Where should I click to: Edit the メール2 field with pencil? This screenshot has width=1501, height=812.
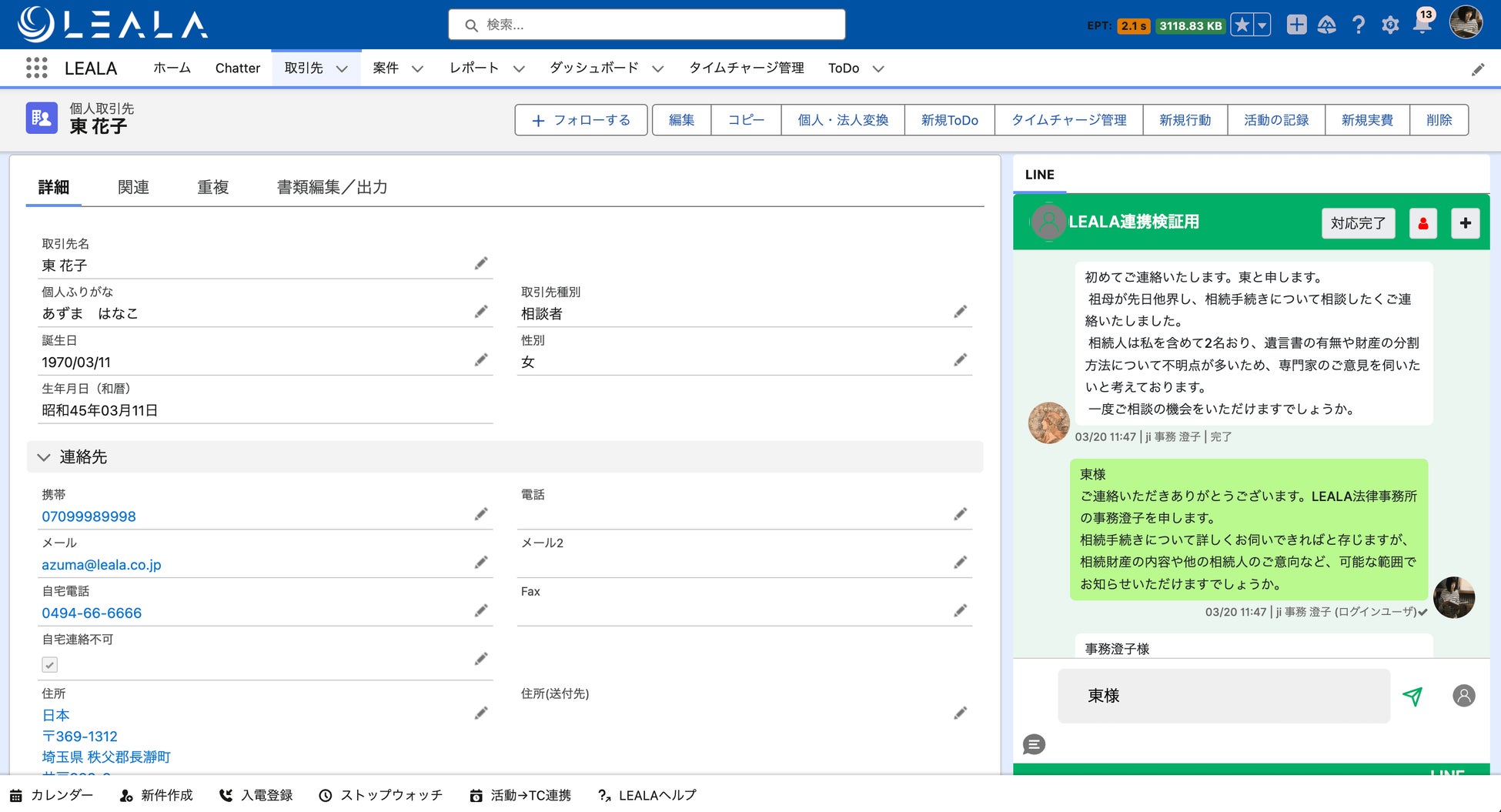tap(961, 563)
